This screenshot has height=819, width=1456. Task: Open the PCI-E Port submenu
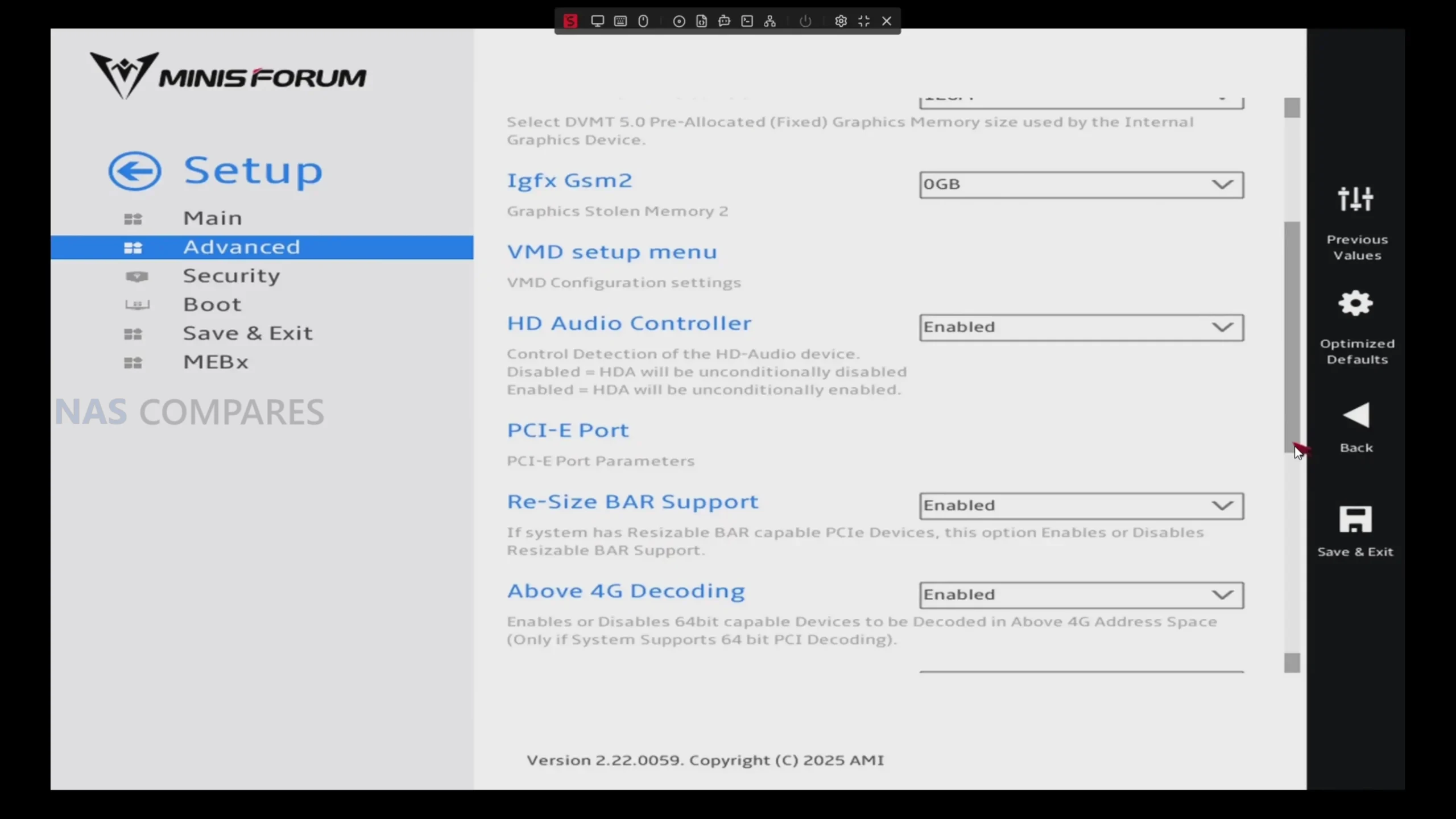(568, 430)
